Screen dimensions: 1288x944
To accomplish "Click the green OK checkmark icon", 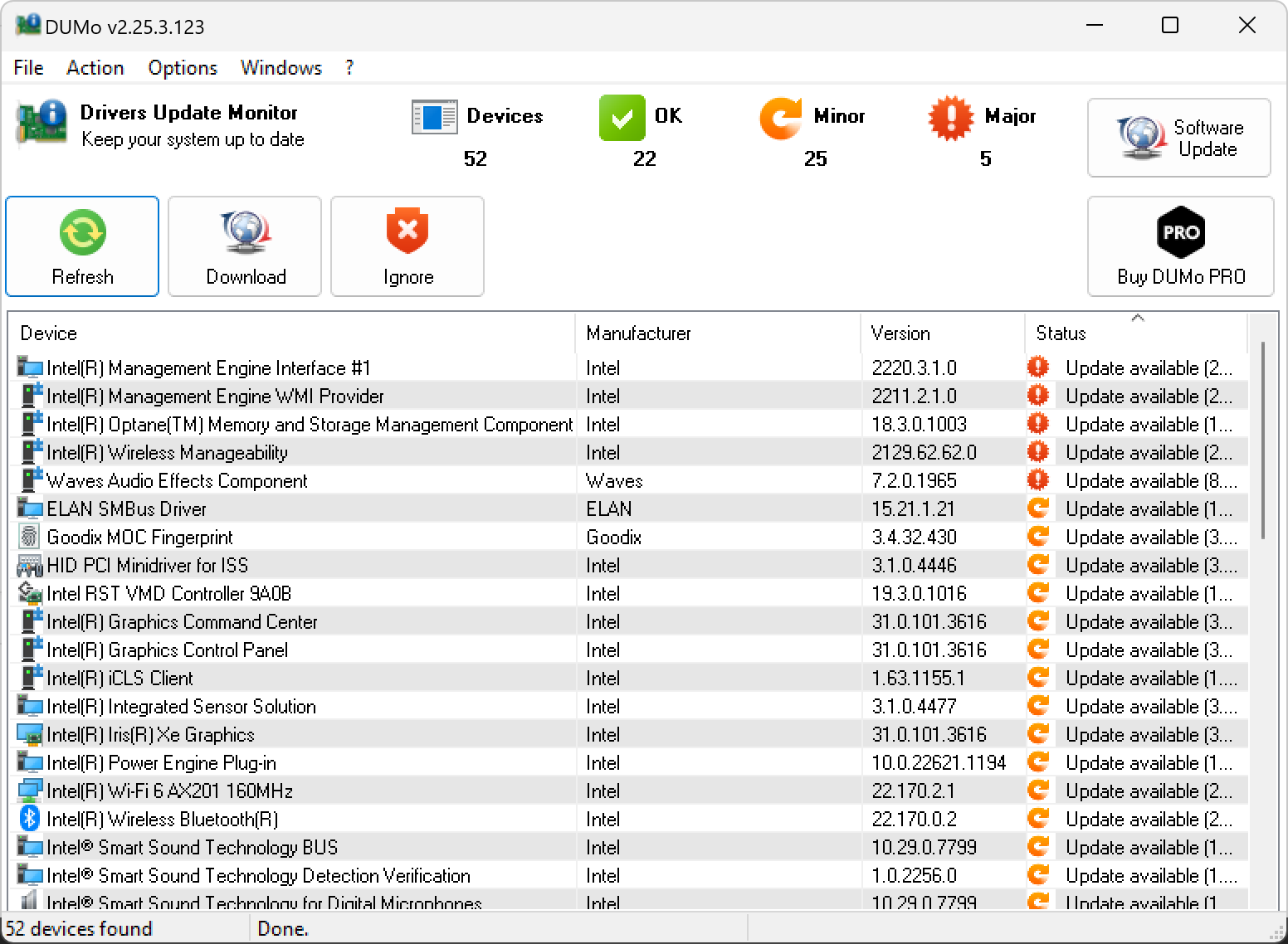I will [622, 117].
